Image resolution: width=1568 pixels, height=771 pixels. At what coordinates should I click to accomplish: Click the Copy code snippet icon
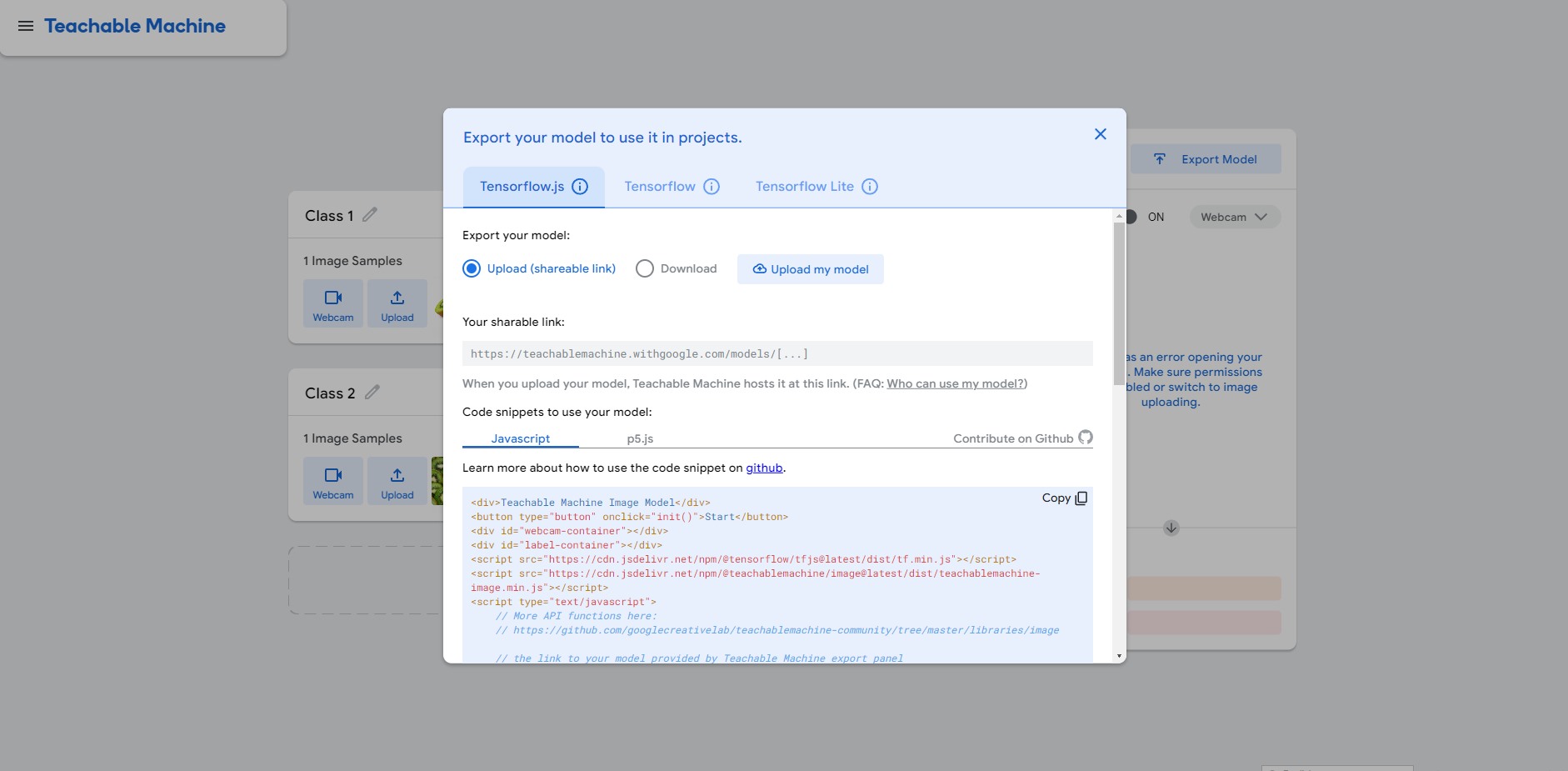click(x=1081, y=498)
